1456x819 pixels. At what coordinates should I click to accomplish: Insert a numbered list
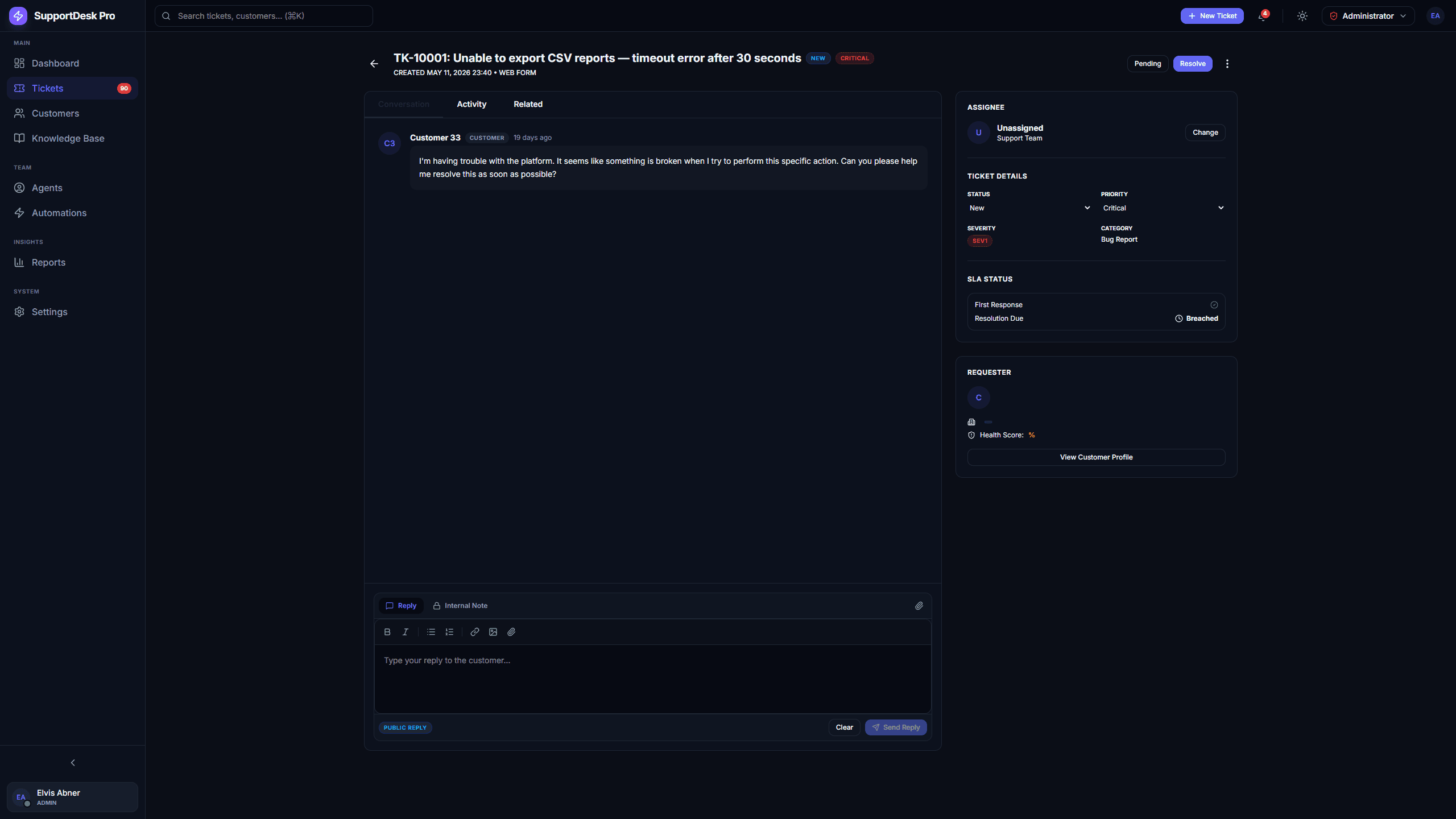coord(449,632)
